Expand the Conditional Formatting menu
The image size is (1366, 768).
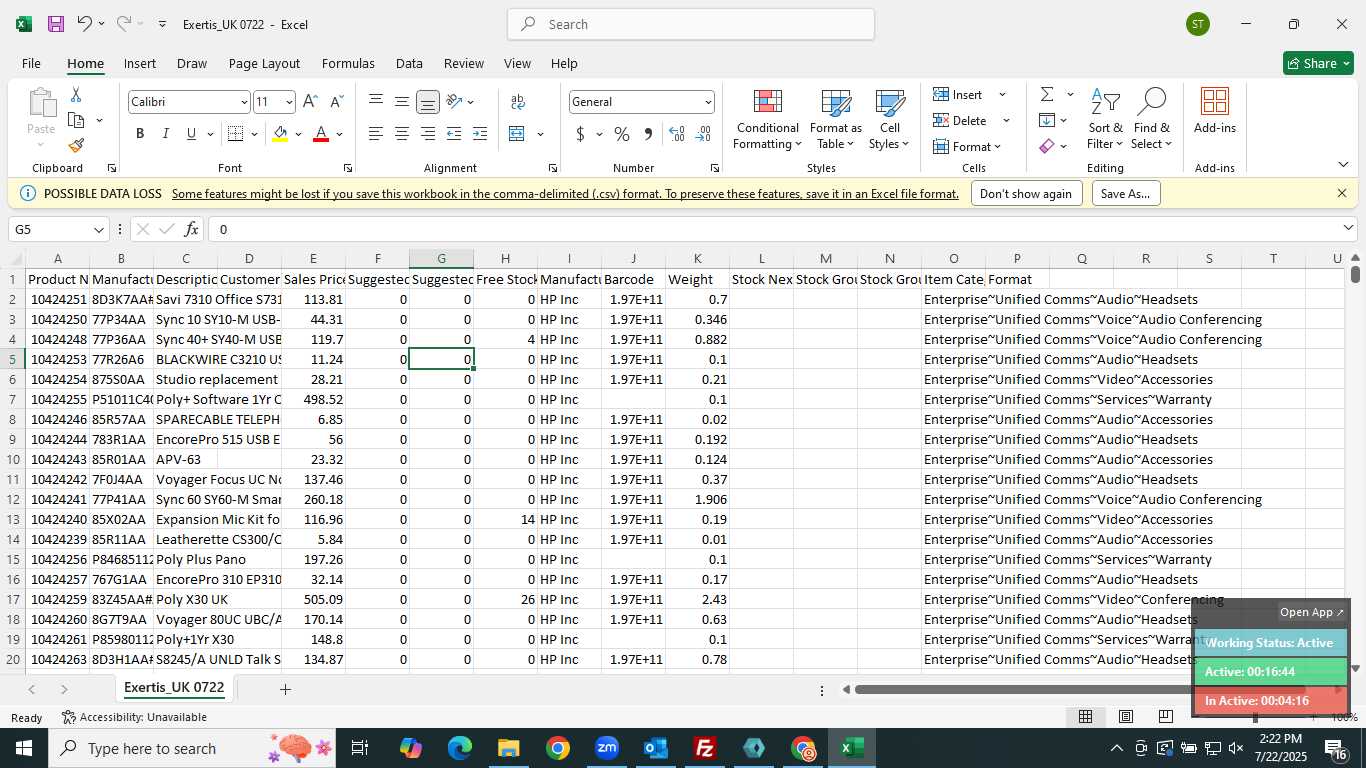pos(767,121)
